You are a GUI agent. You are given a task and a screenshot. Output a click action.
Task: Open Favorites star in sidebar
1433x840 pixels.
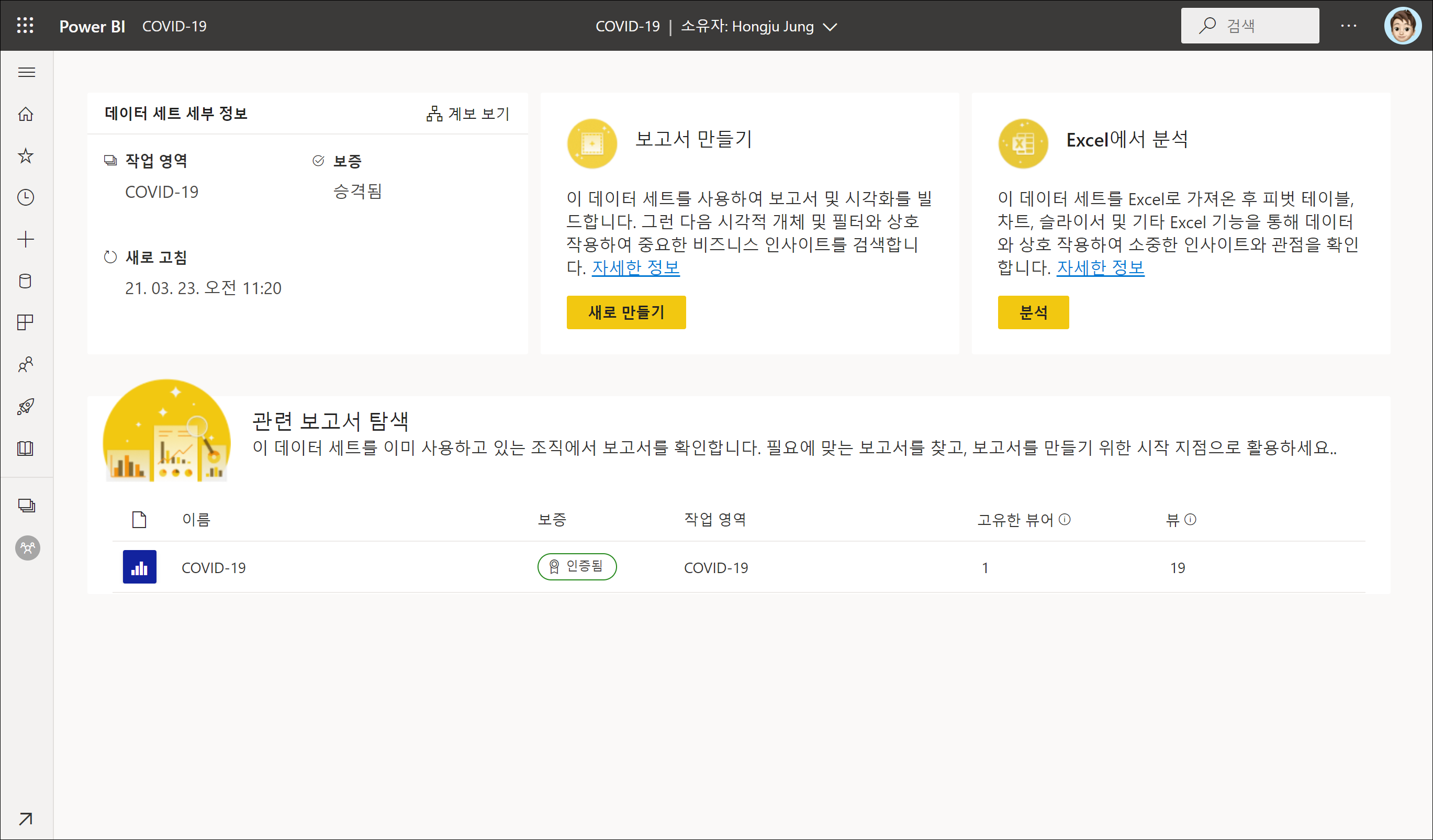pos(26,155)
